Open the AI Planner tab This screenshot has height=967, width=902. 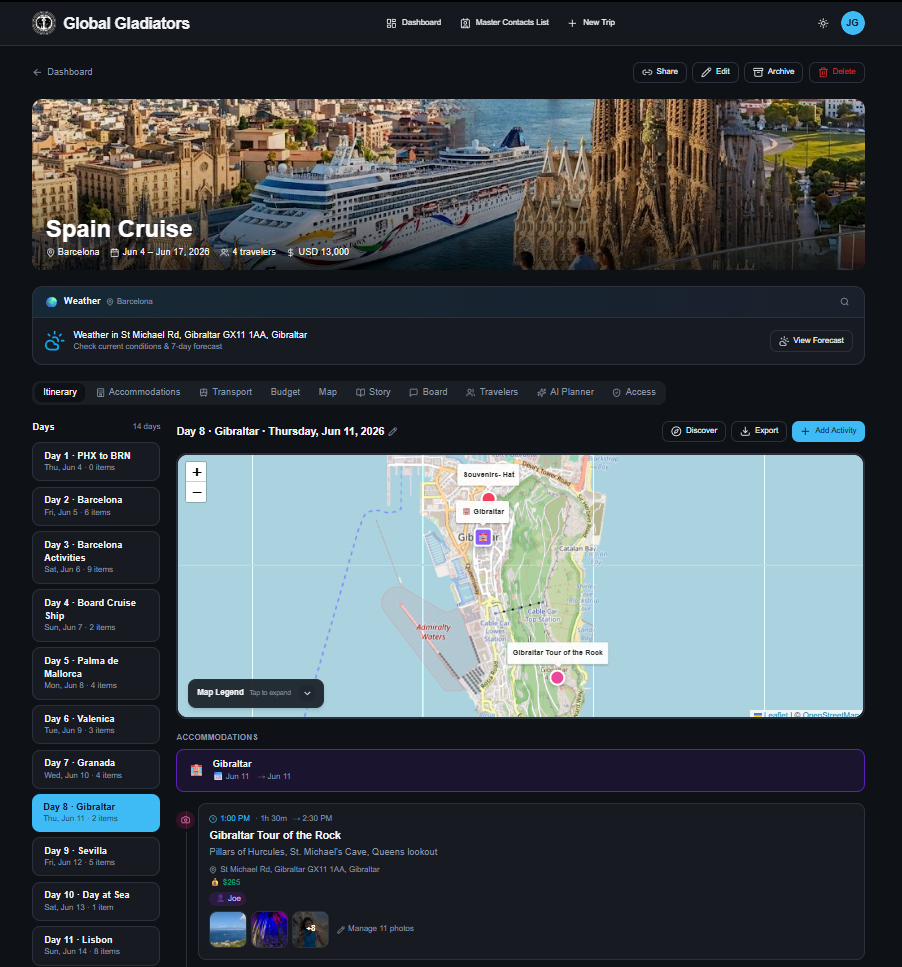coord(565,392)
